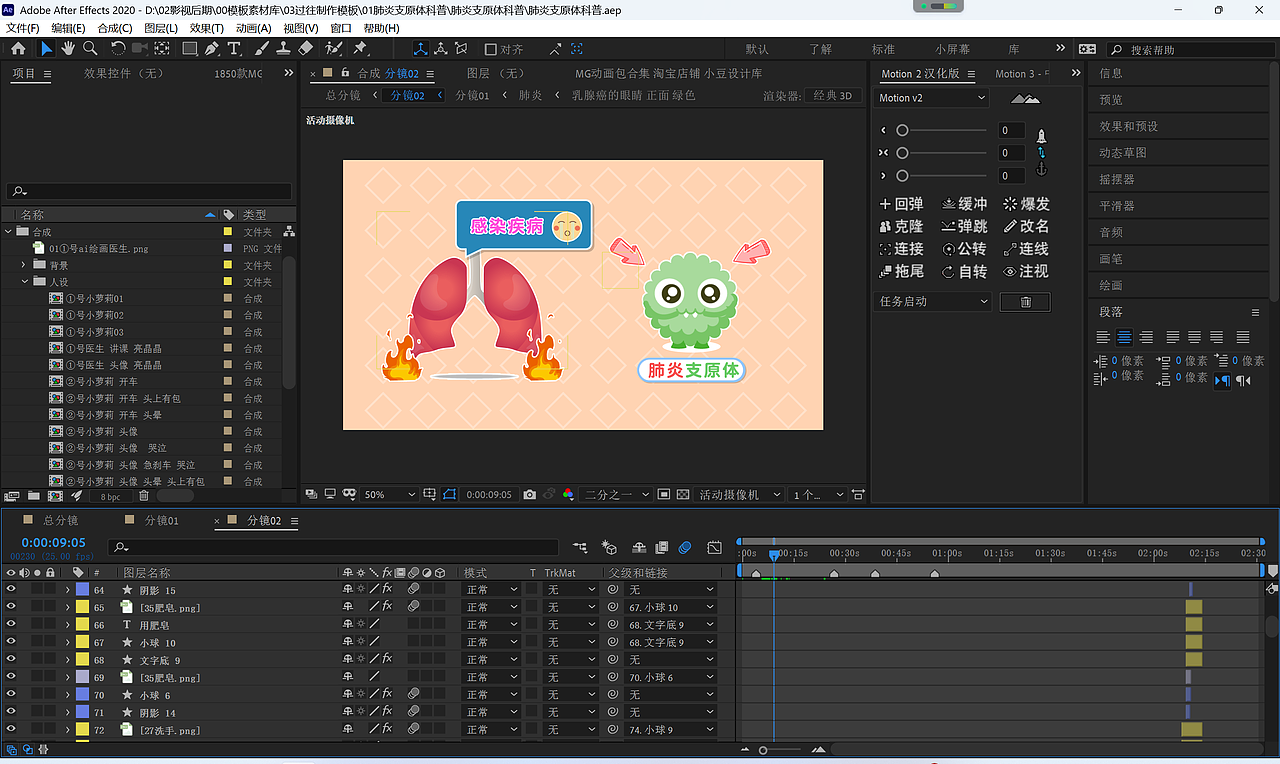Hide layer 72 [27洗手.png]
This screenshot has width=1280, height=764.
point(11,730)
